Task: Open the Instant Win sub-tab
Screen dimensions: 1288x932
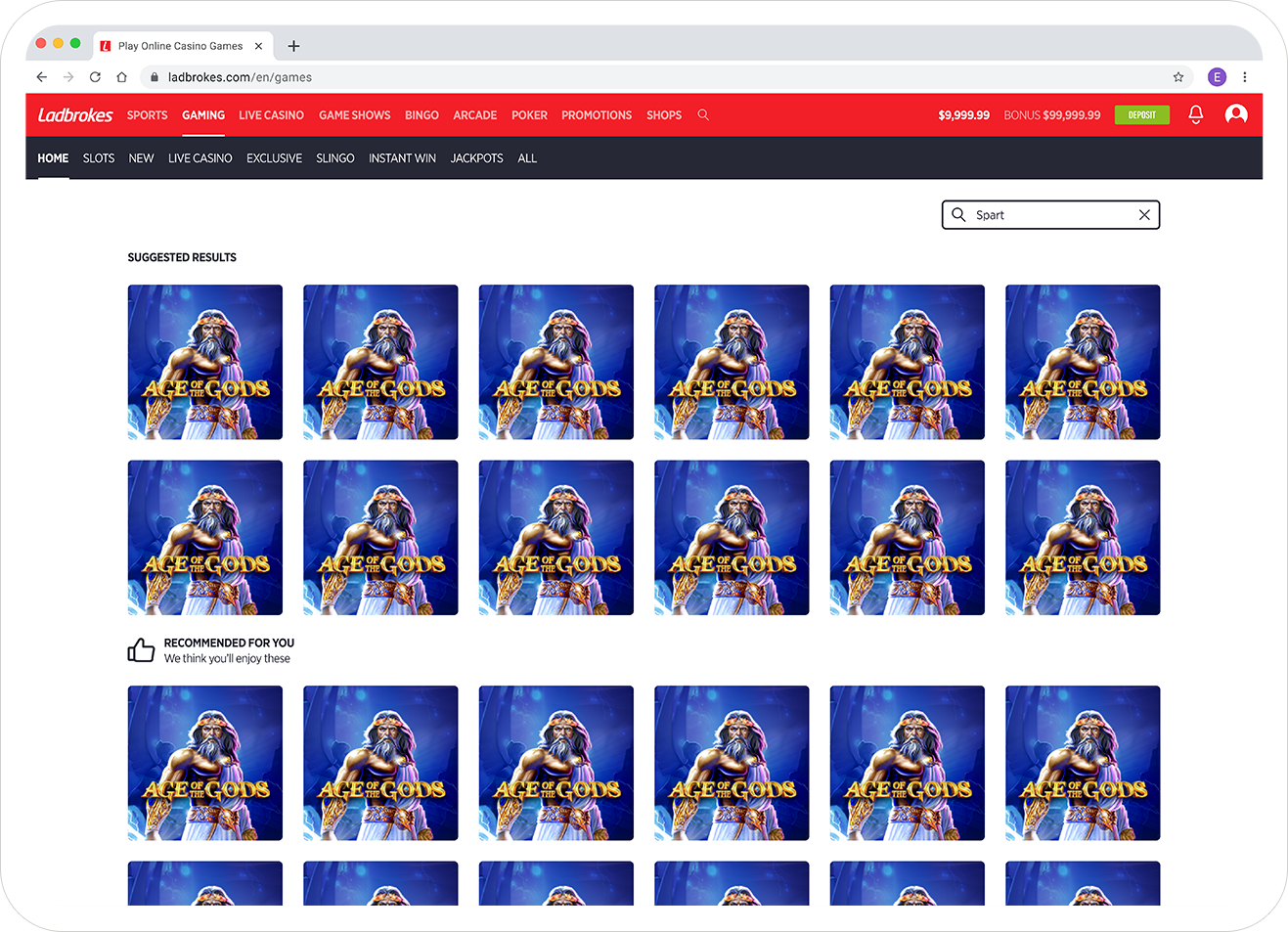Action: coord(402,158)
